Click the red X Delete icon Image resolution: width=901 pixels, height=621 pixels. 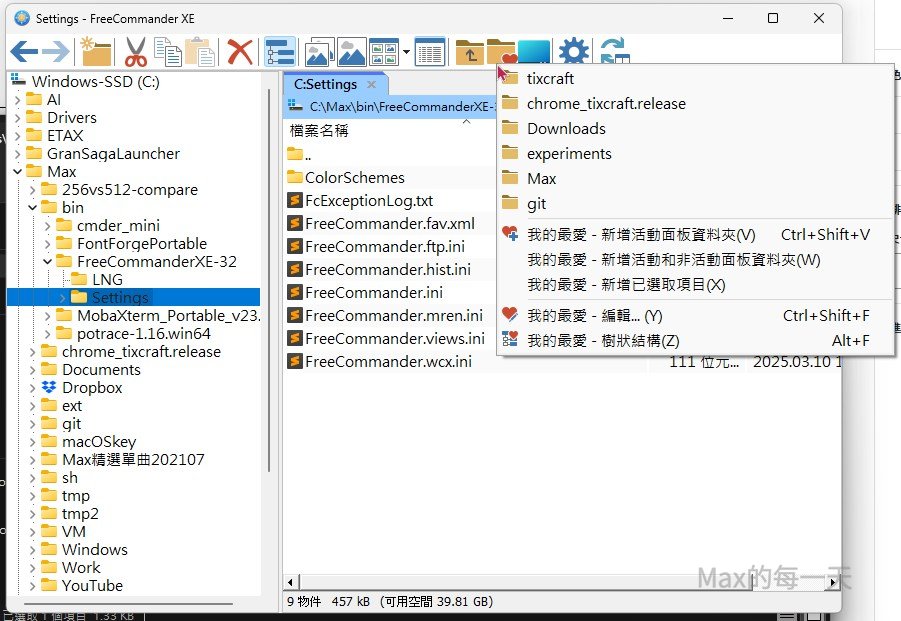click(240, 52)
